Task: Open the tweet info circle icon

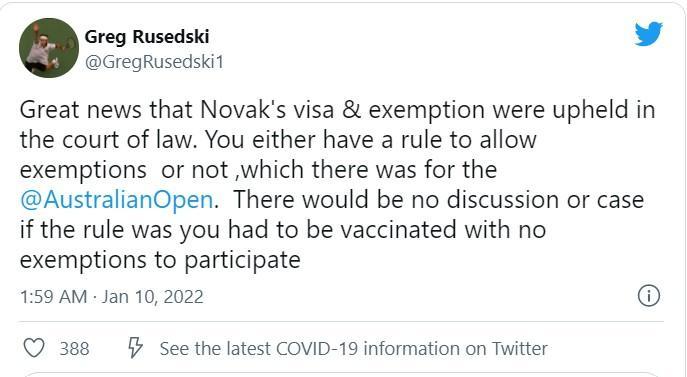Action: pyautogui.click(x=648, y=295)
